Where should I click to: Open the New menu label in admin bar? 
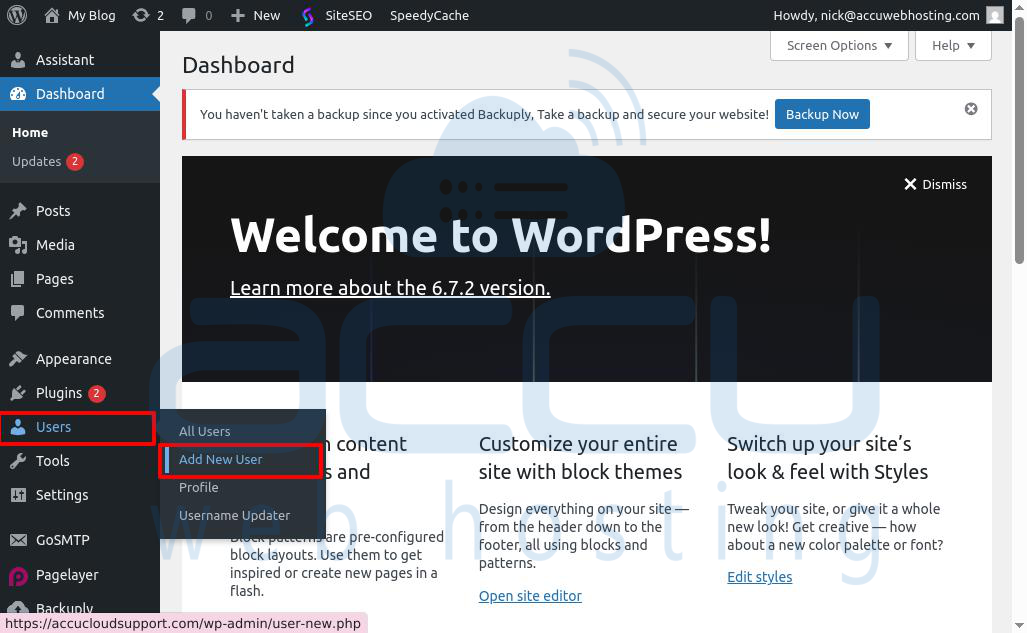[267, 15]
